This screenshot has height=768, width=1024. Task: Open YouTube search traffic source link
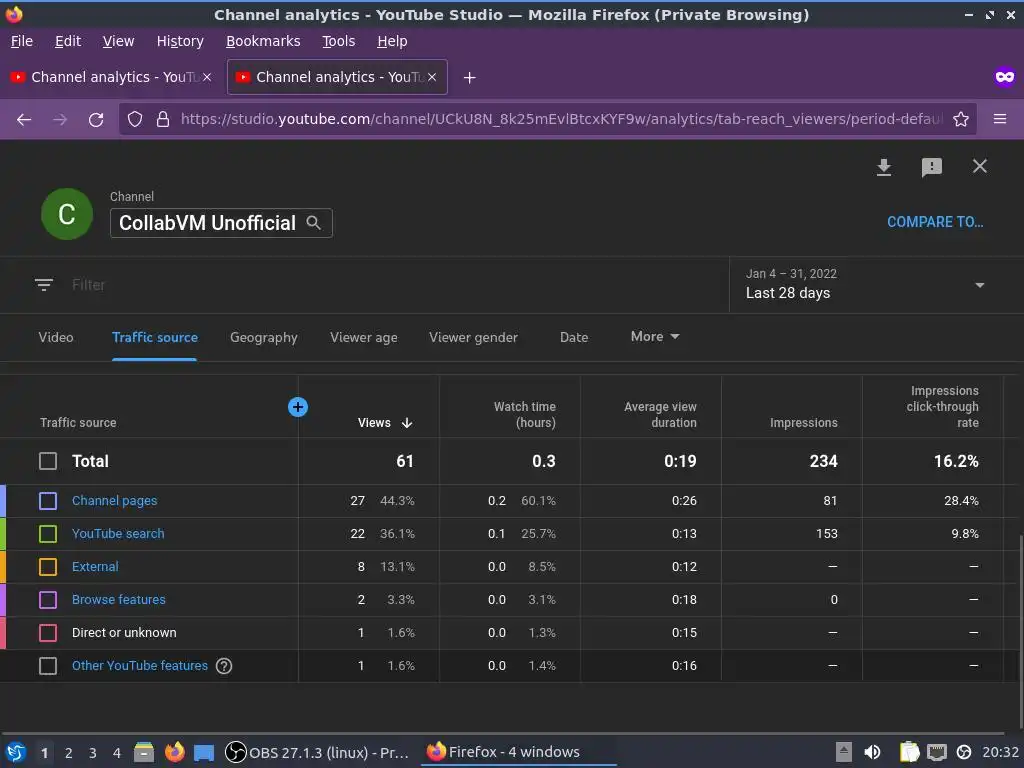click(118, 534)
